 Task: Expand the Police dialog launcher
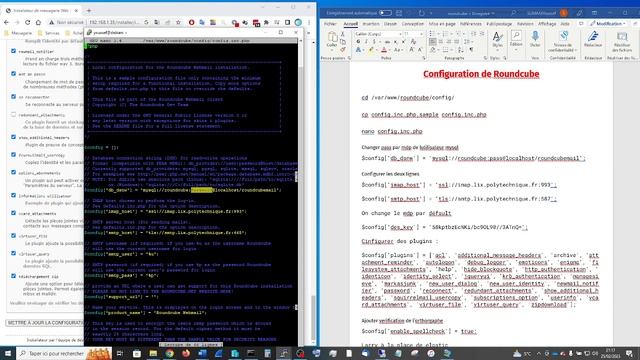424,58
